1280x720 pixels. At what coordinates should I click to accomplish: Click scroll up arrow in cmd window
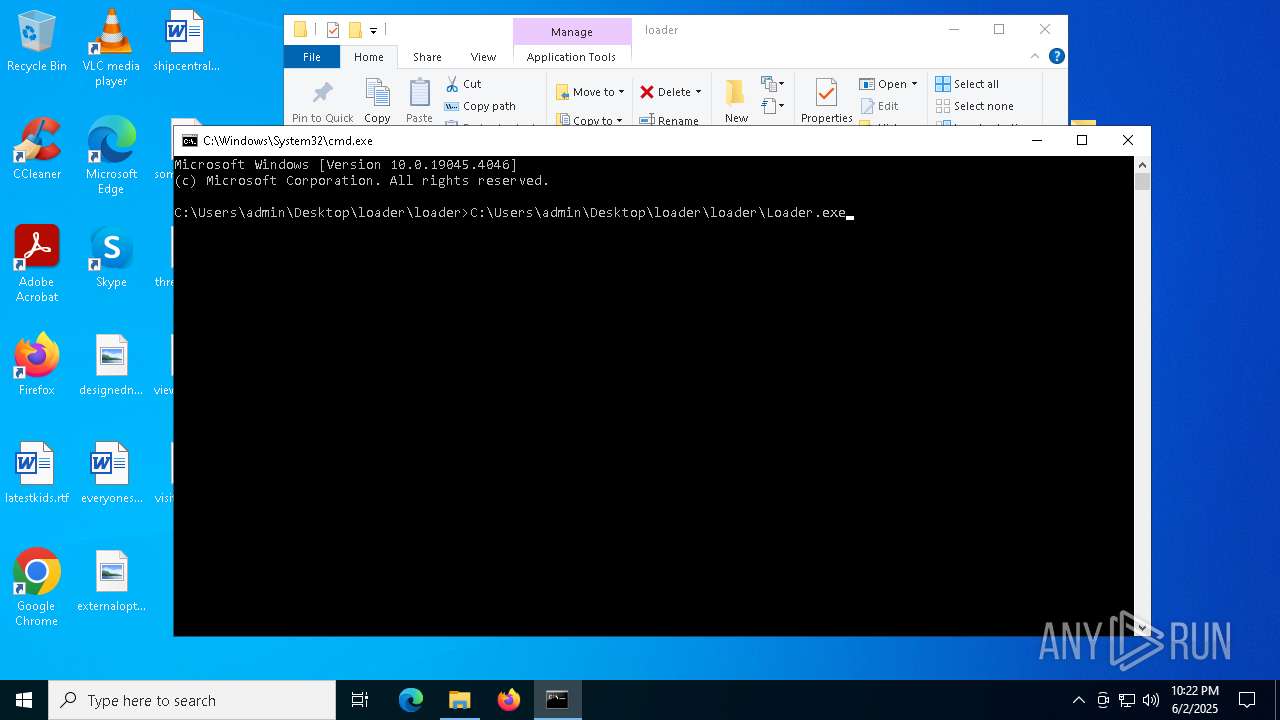(1142, 164)
